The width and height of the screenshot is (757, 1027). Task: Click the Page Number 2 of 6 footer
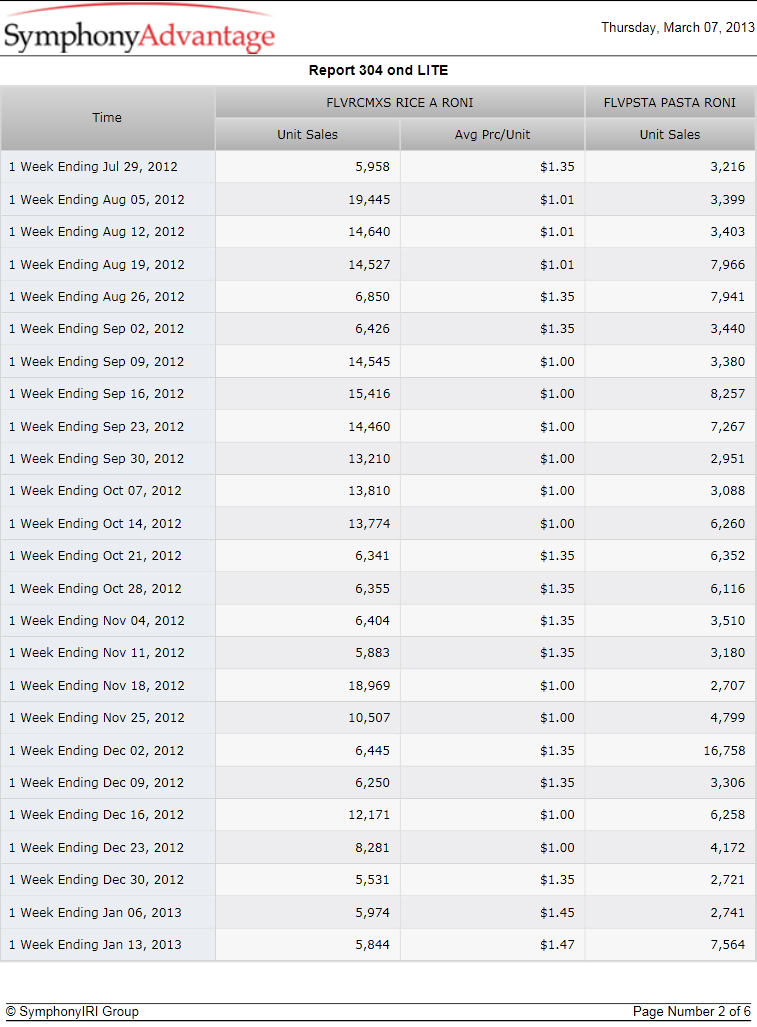pyautogui.click(x=692, y=1011)
